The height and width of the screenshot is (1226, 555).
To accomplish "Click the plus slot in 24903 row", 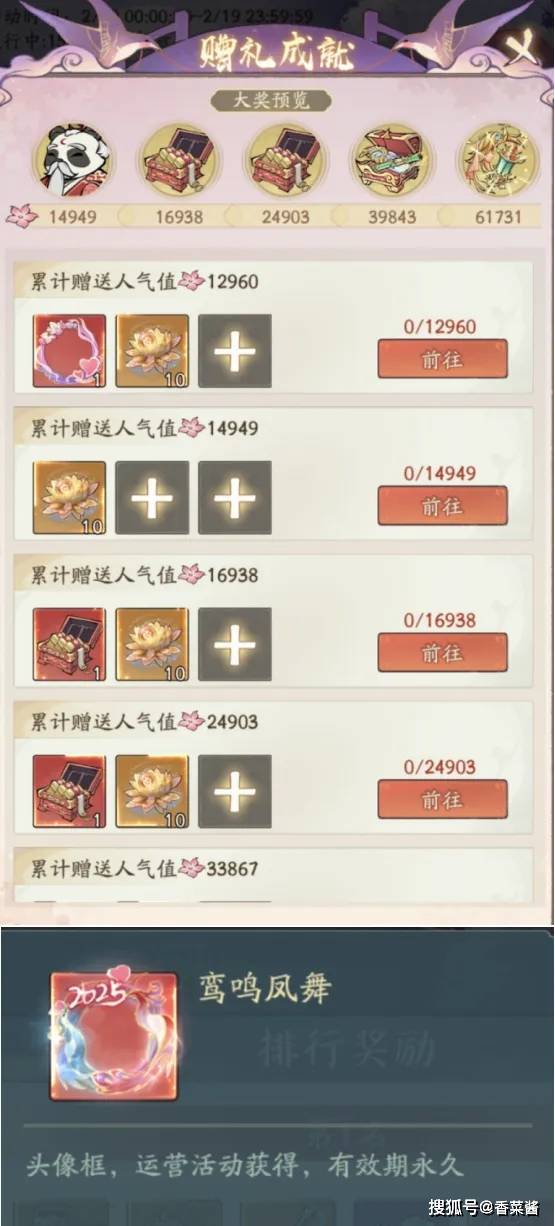I will pyautogui.click(x=235, y=792).
